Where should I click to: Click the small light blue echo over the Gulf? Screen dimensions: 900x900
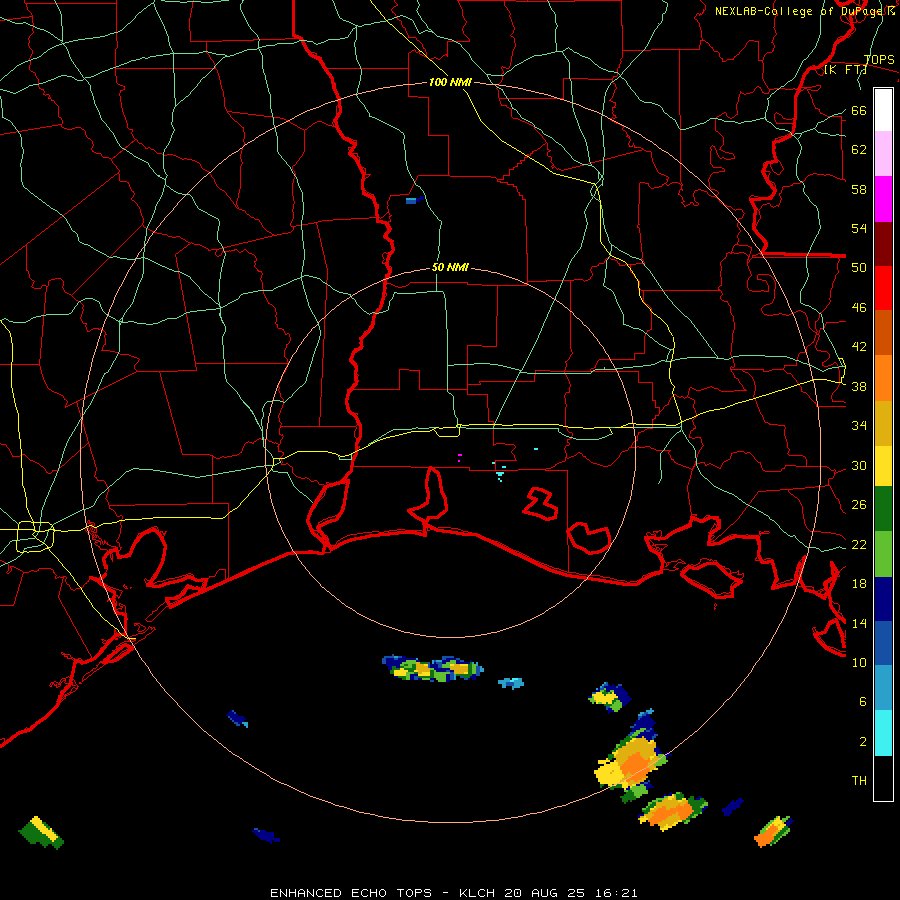(x=511, y=683)
